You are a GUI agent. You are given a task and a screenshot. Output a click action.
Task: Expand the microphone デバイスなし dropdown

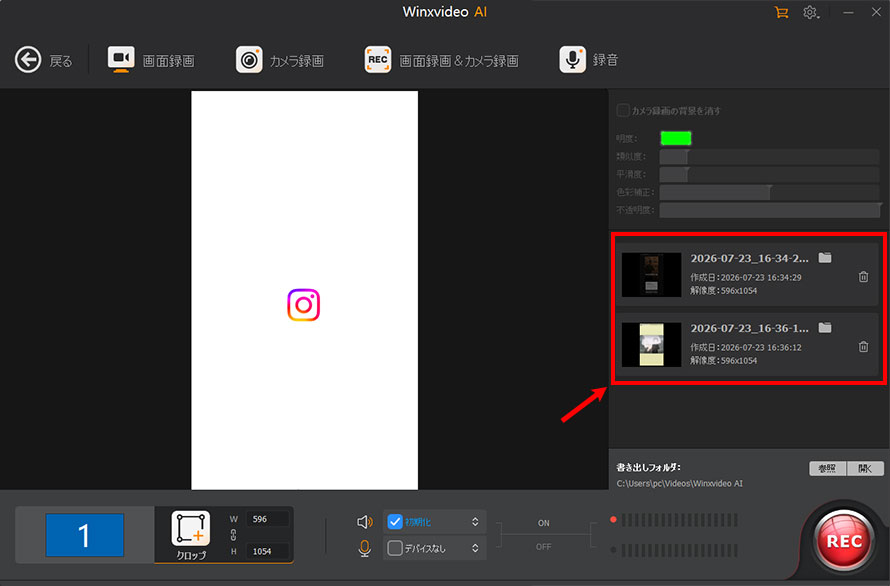475,549
